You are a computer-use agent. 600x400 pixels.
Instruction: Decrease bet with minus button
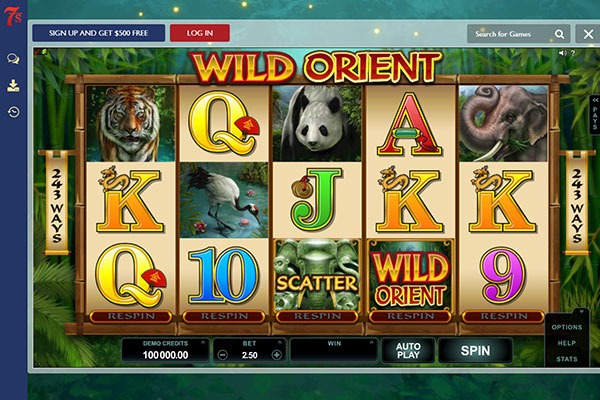pyautogui.click(x=222, y=355)
